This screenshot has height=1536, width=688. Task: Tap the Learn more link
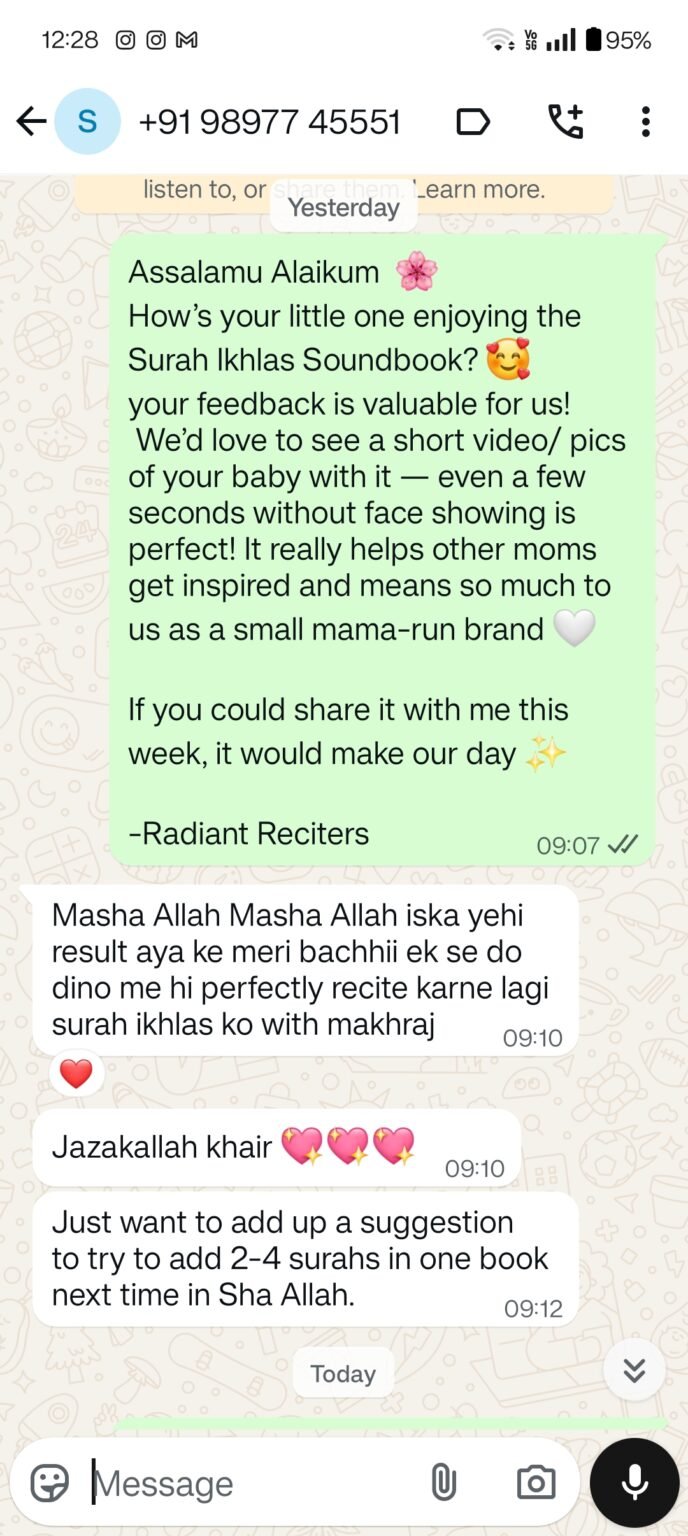[x=483, y=189]
